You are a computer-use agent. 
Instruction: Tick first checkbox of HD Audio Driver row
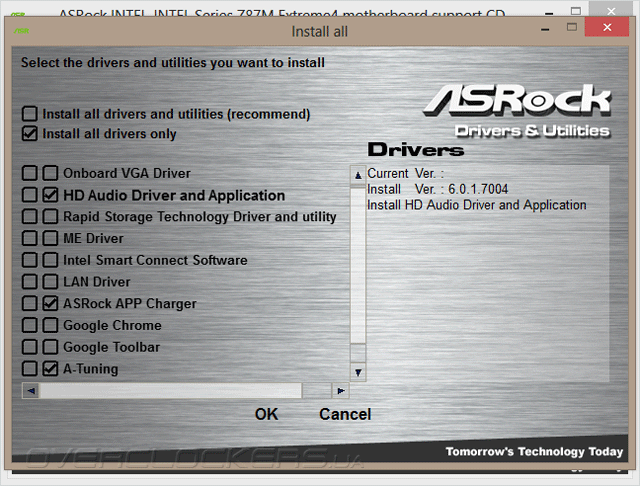pos(30,195)
